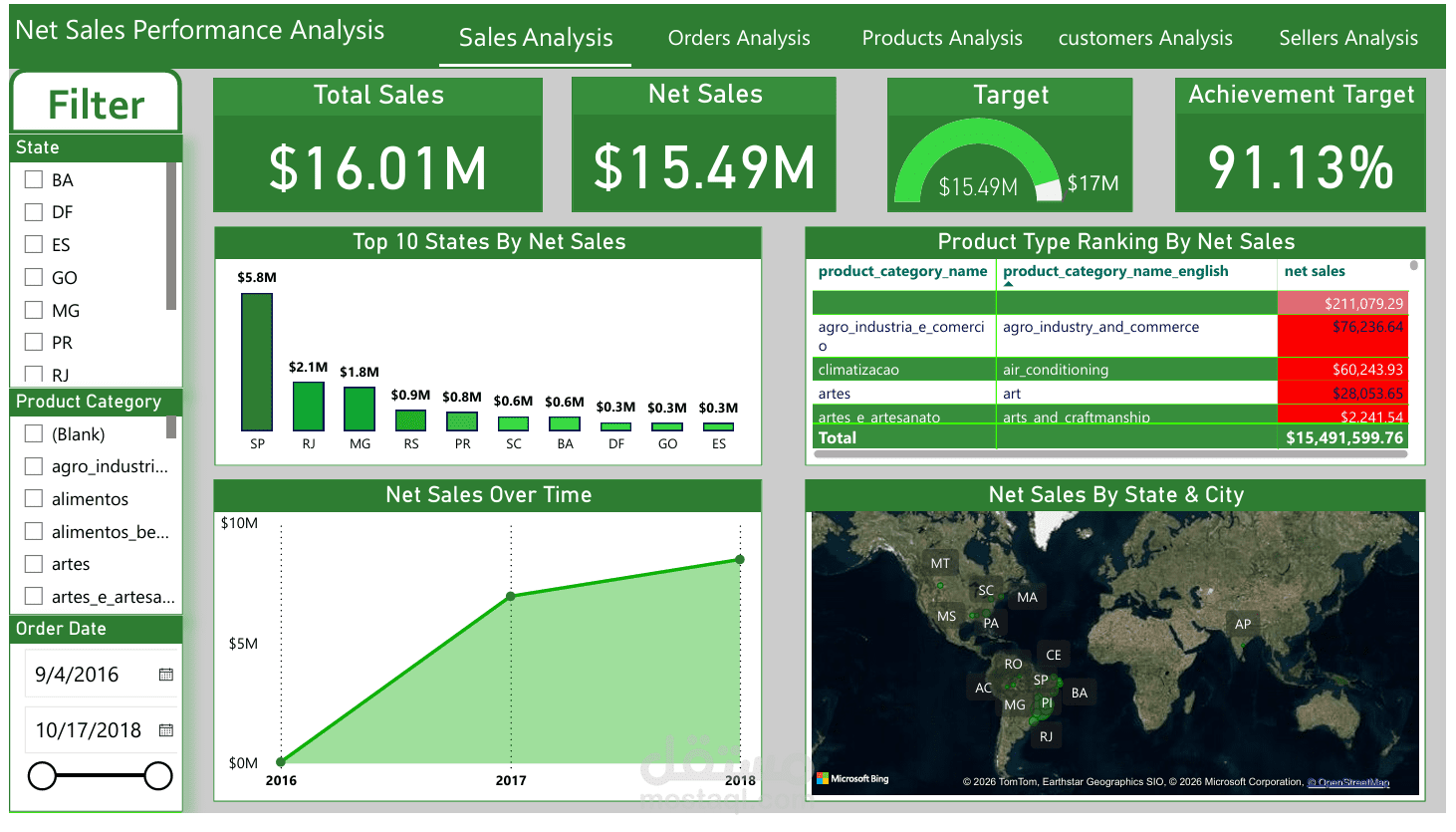Click the Microsoft Bing logo on map
The height and width of the screenshot is (832, 1456).
(852, 778)
